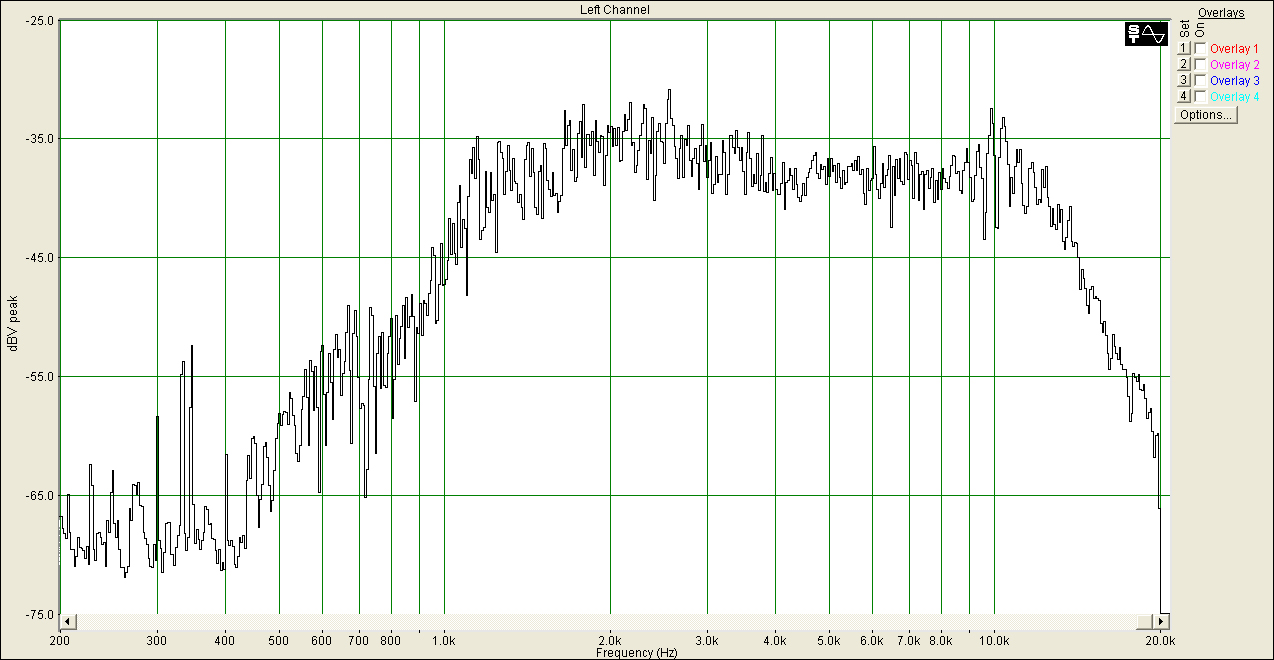Click the blue Overlay 3 label
Screen dimensions: 1274x660
coord(1234,80)
